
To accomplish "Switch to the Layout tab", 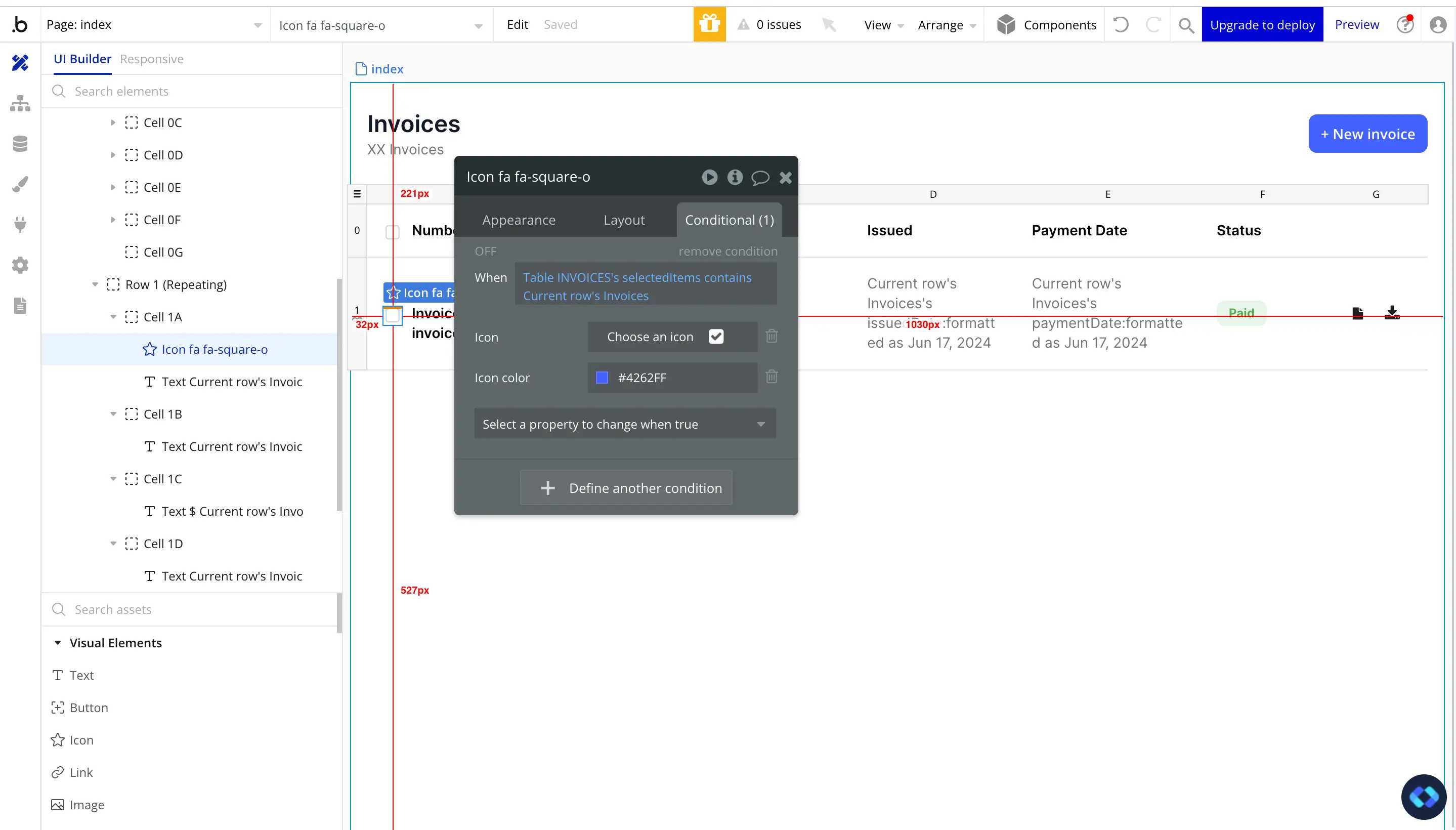I will click(x=624, y=220).
